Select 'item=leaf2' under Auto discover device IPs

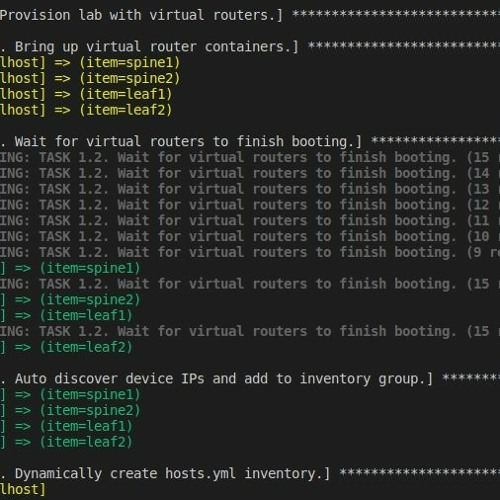coord(66,442)
